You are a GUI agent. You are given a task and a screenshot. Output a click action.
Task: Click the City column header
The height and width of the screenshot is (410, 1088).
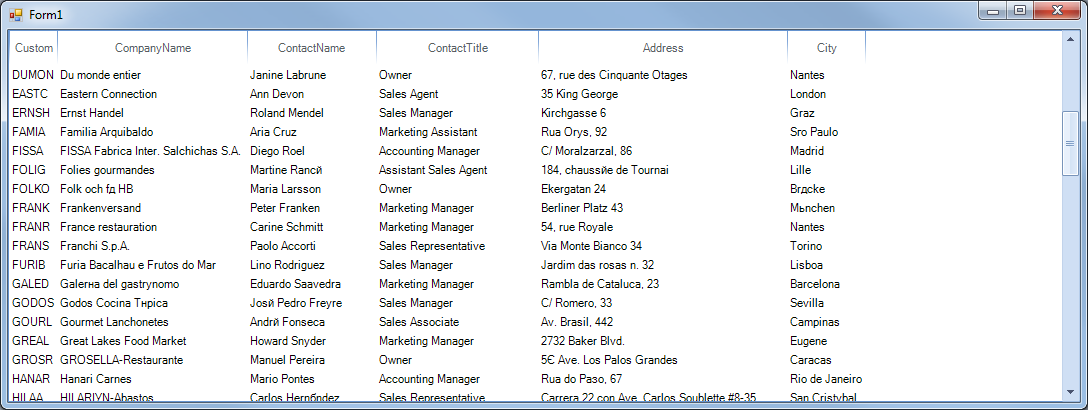(826, 48)
